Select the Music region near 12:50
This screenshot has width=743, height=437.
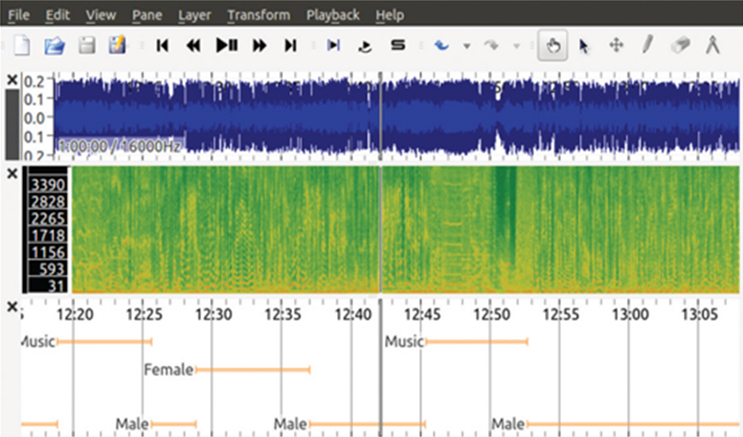coord(477,341)
